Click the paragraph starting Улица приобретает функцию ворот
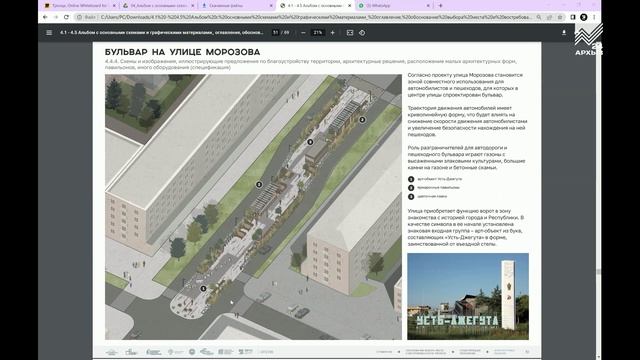 click(466, 227)
